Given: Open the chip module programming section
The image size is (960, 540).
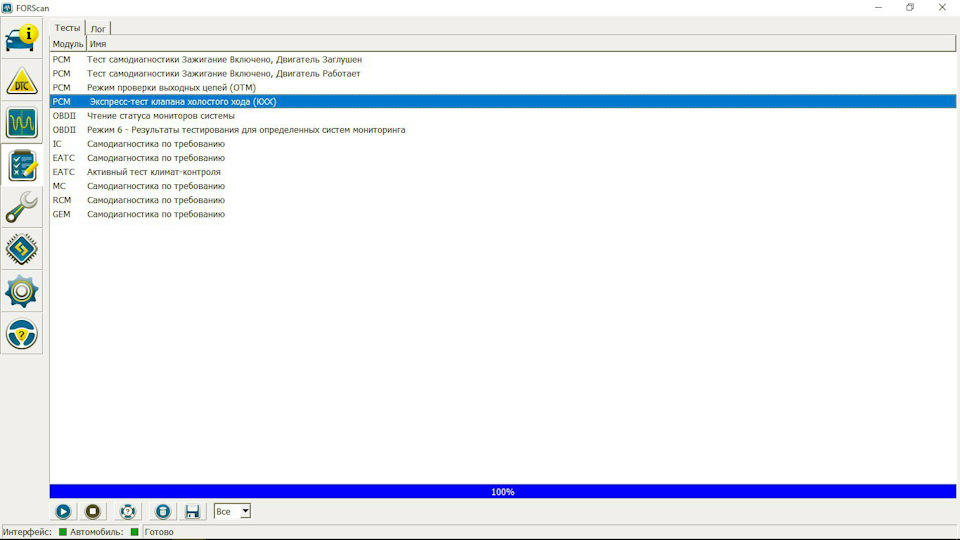Looking at the screenshot, I should [21, 249].
